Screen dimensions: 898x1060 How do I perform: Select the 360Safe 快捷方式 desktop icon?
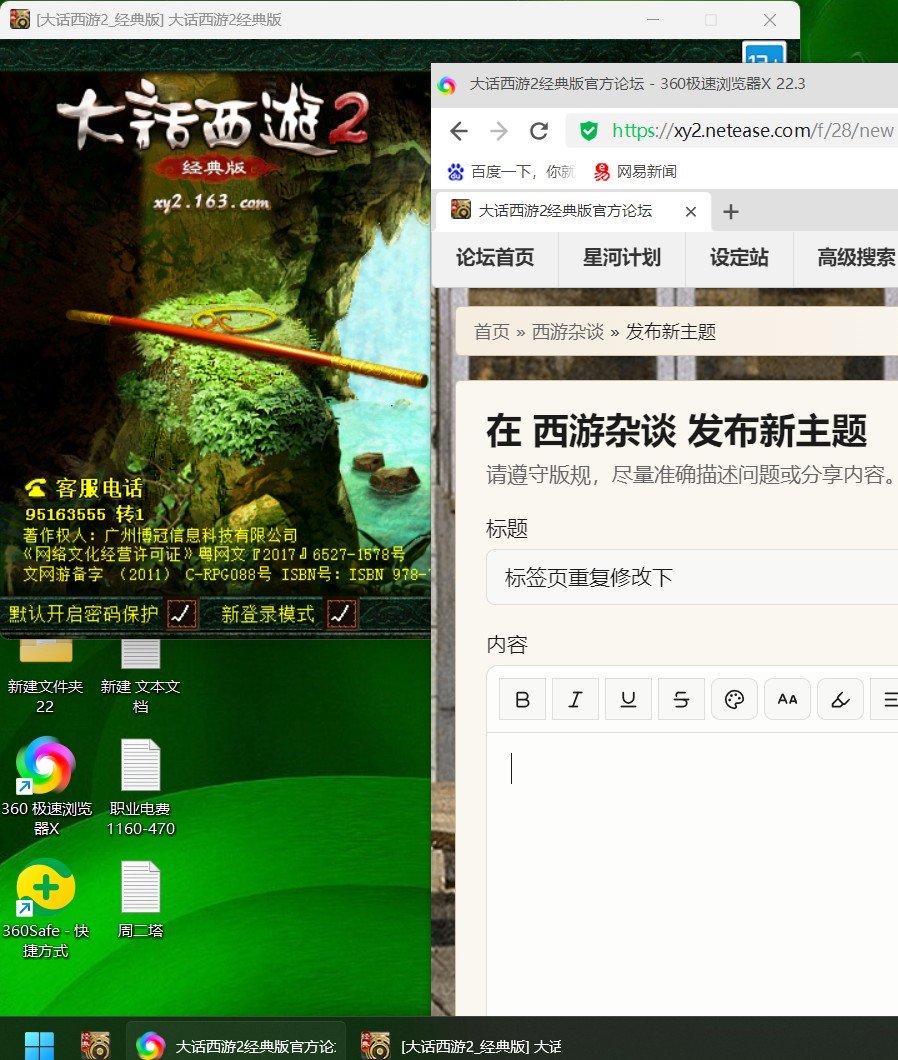(x=46, y=909)
